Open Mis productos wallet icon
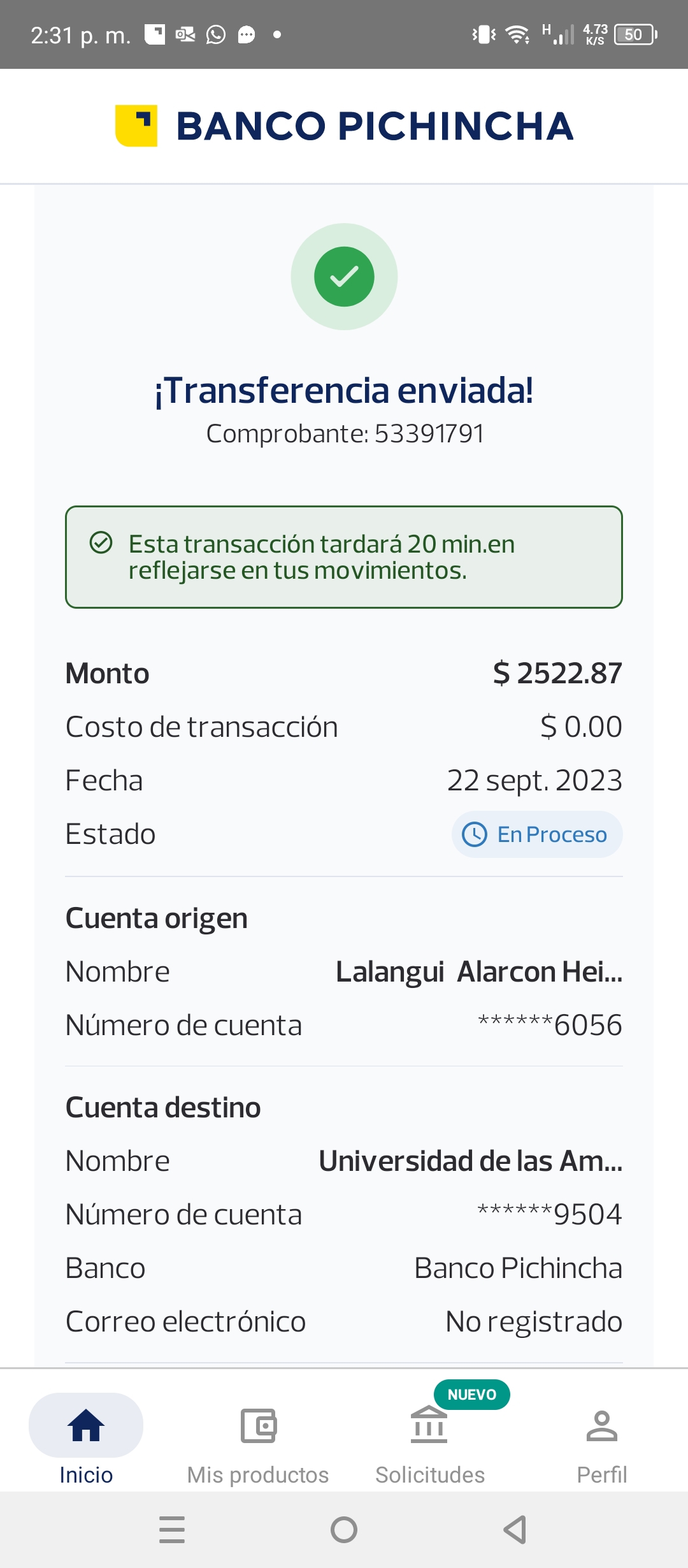Viewport: 688px width, 1568px height. coord(258,1425)
